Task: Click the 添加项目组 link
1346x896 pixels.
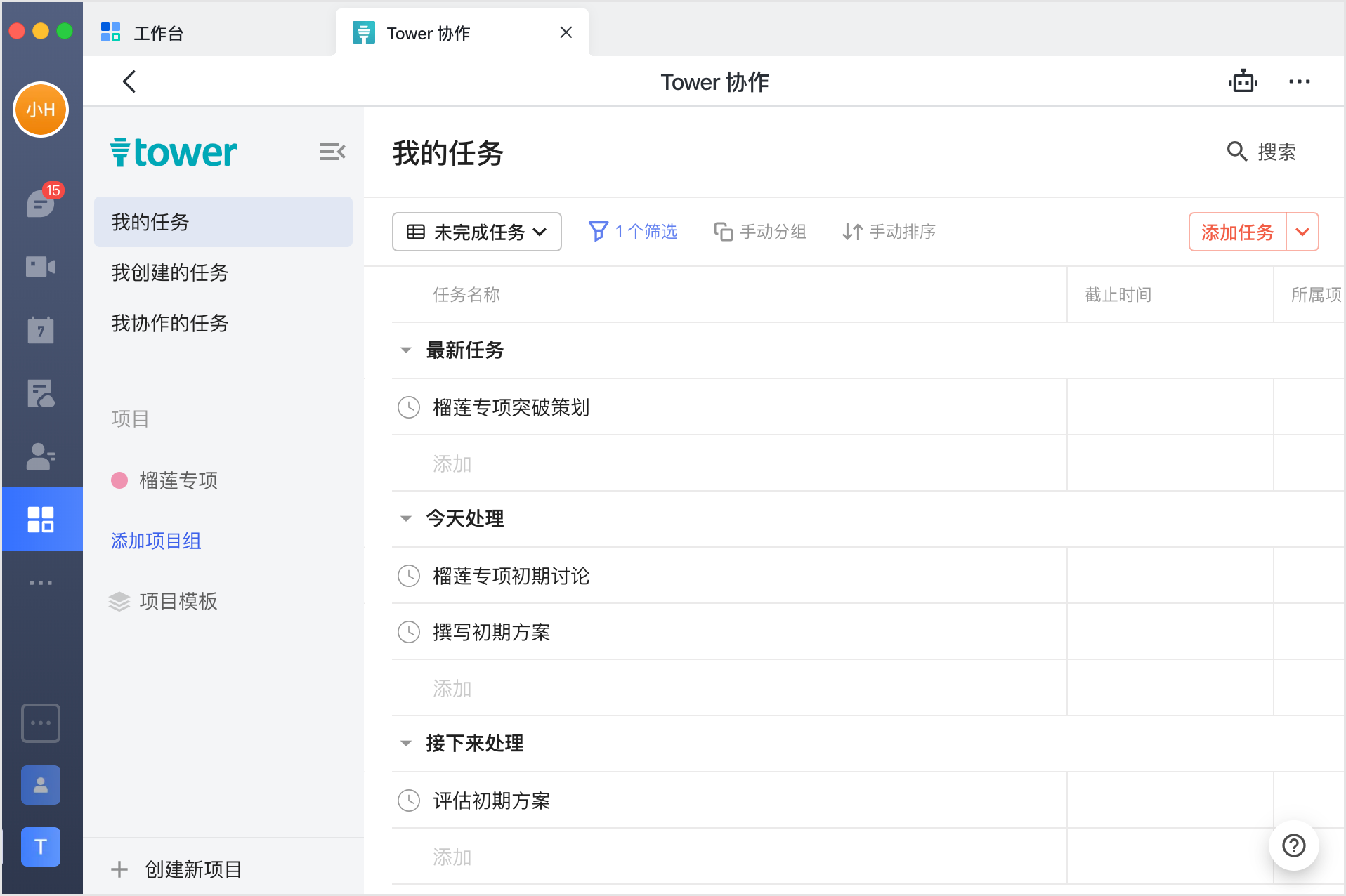Action: [156, 541]
